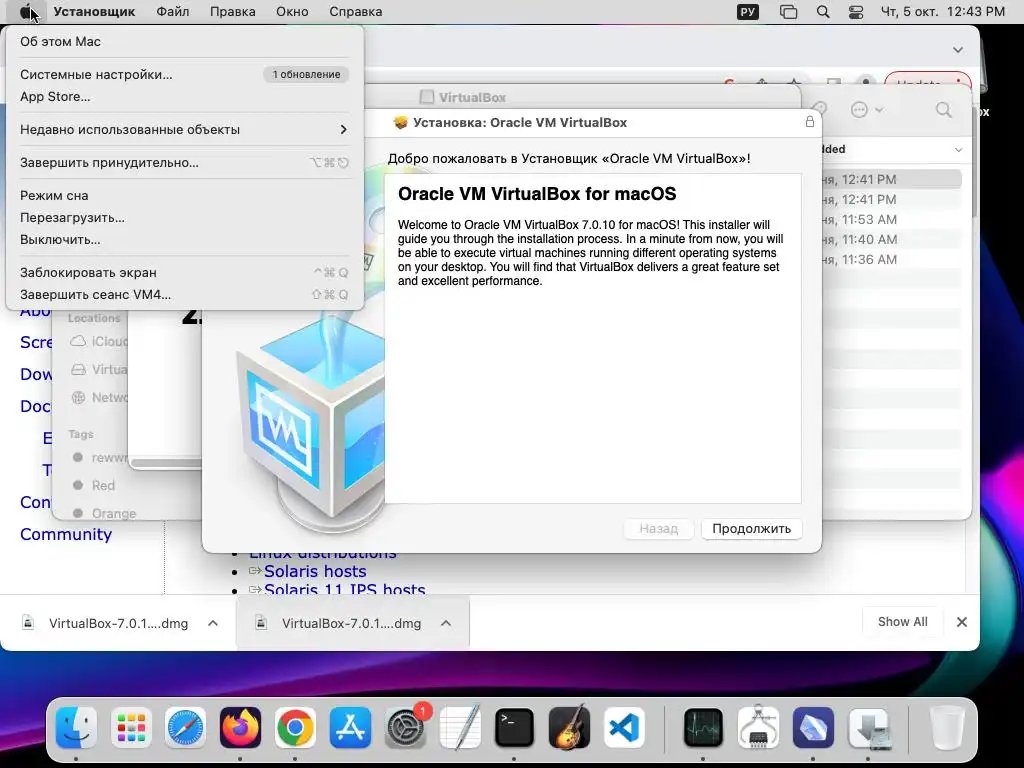1024x768 pixels.
Task: Open System Settings gear in the Dock
Action: [406, 728]
